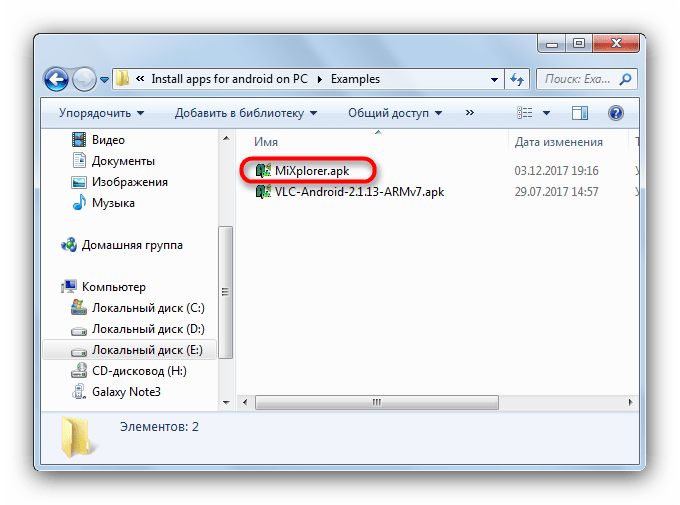This screenshot has height=505, width=680.
Task: Open Локальный диск (C:)
Action: 148,308
